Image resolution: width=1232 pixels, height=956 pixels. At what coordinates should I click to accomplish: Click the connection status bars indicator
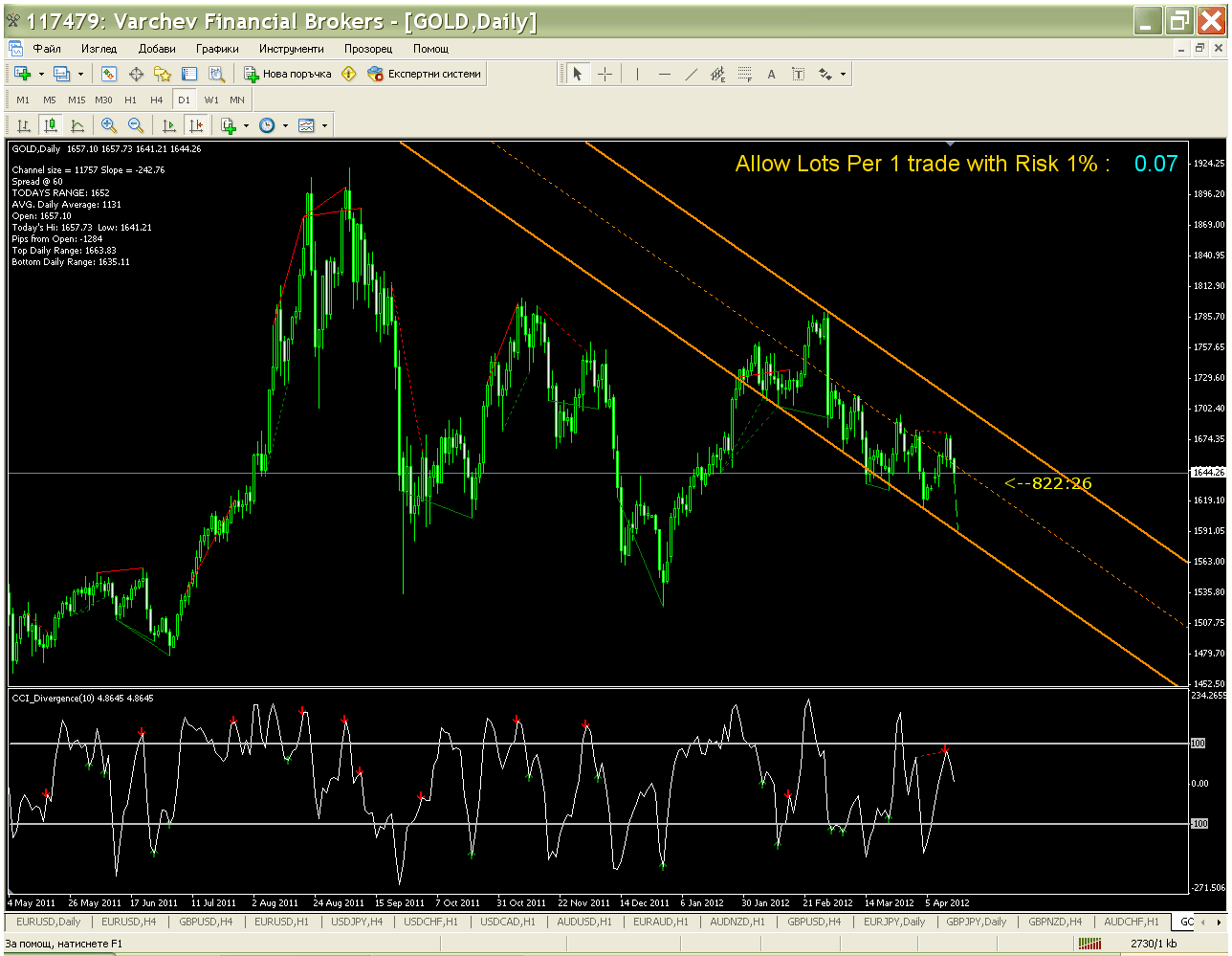point(1089,944)
